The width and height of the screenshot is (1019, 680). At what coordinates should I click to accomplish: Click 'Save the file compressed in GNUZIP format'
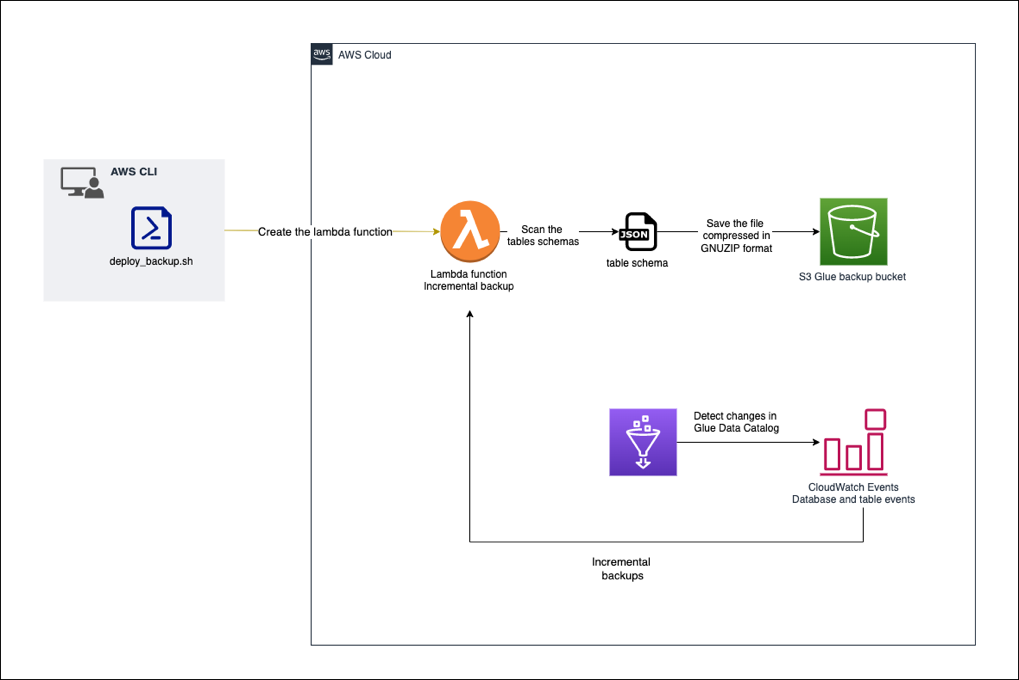click(x=736, y=235)
